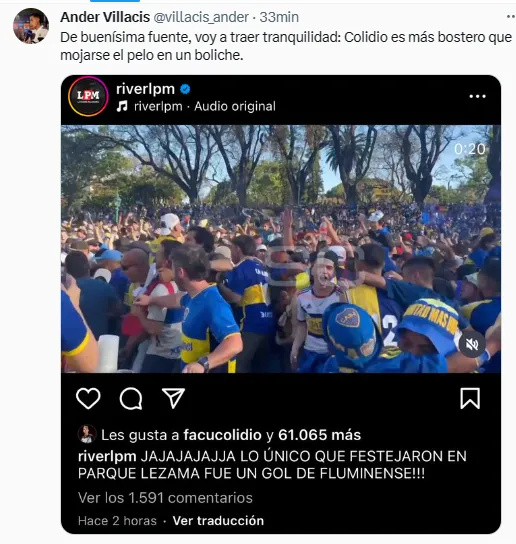Open riverlpm LPM profile logo
The image size is (516, 544).
click(88, 96)
